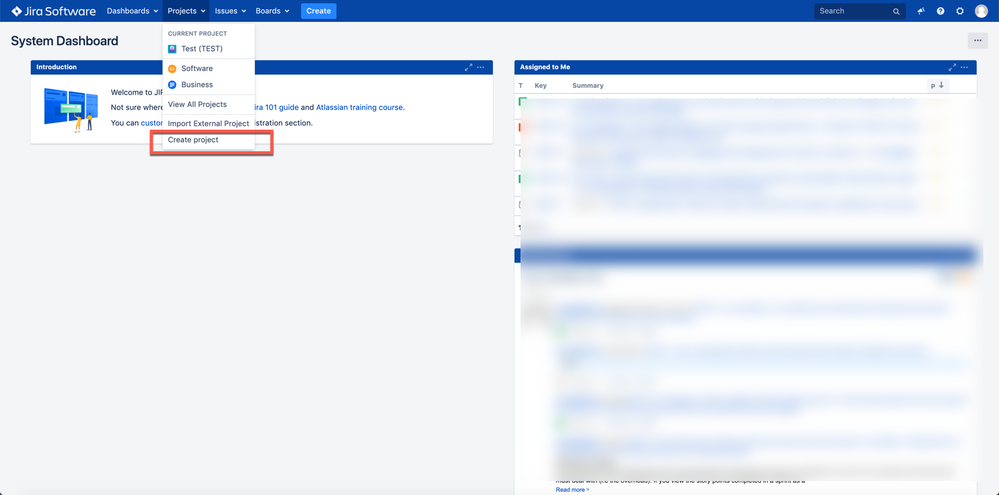The width and height of the screenshot is (999, 495).
Task: Click the Read more link
Action: [572, 490]
